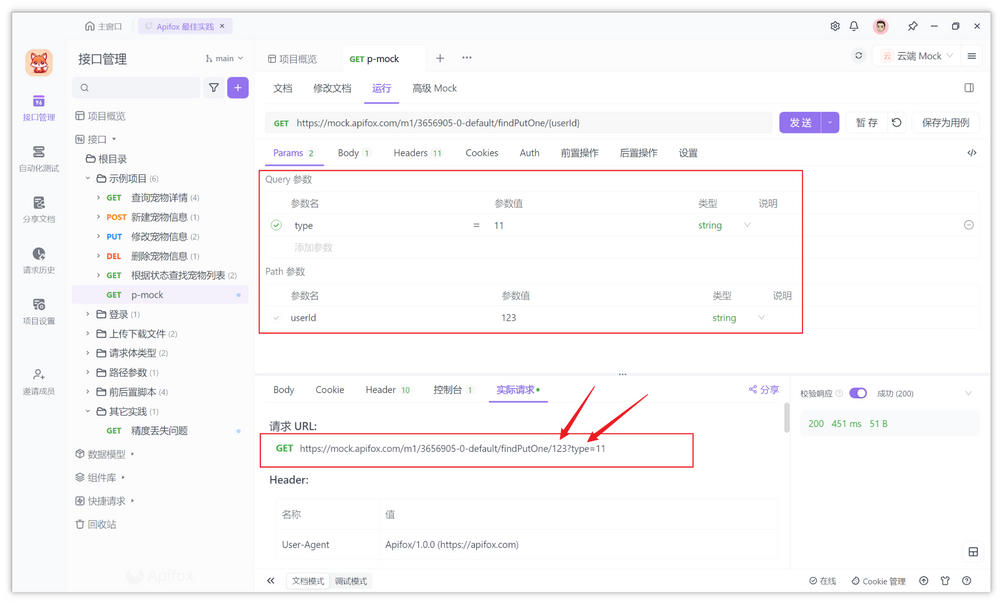Click the request URL input field

point(520,123)
